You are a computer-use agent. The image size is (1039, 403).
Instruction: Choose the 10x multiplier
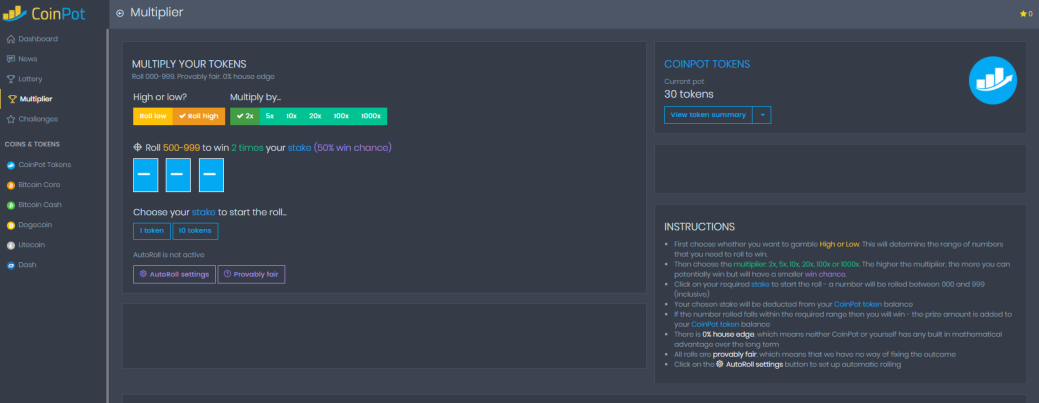[291, 116]
